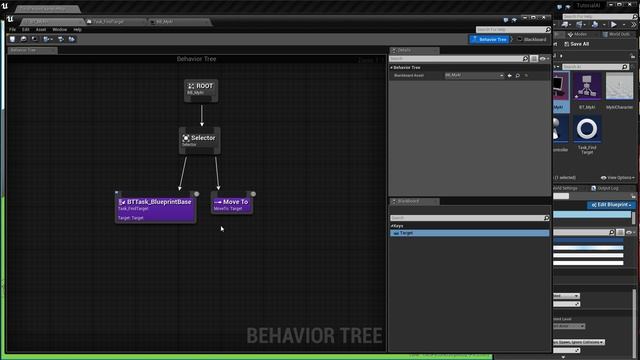Click the Behavior Tree graph panel tab

[33, 50]
